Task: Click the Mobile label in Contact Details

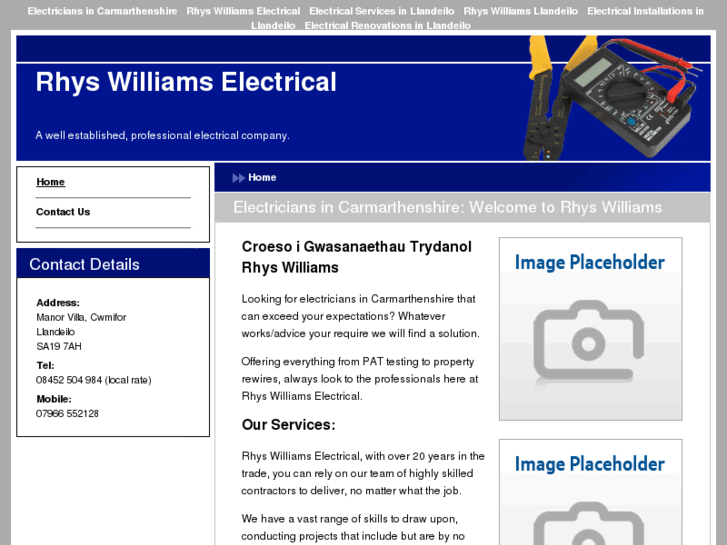Action: 54,399
